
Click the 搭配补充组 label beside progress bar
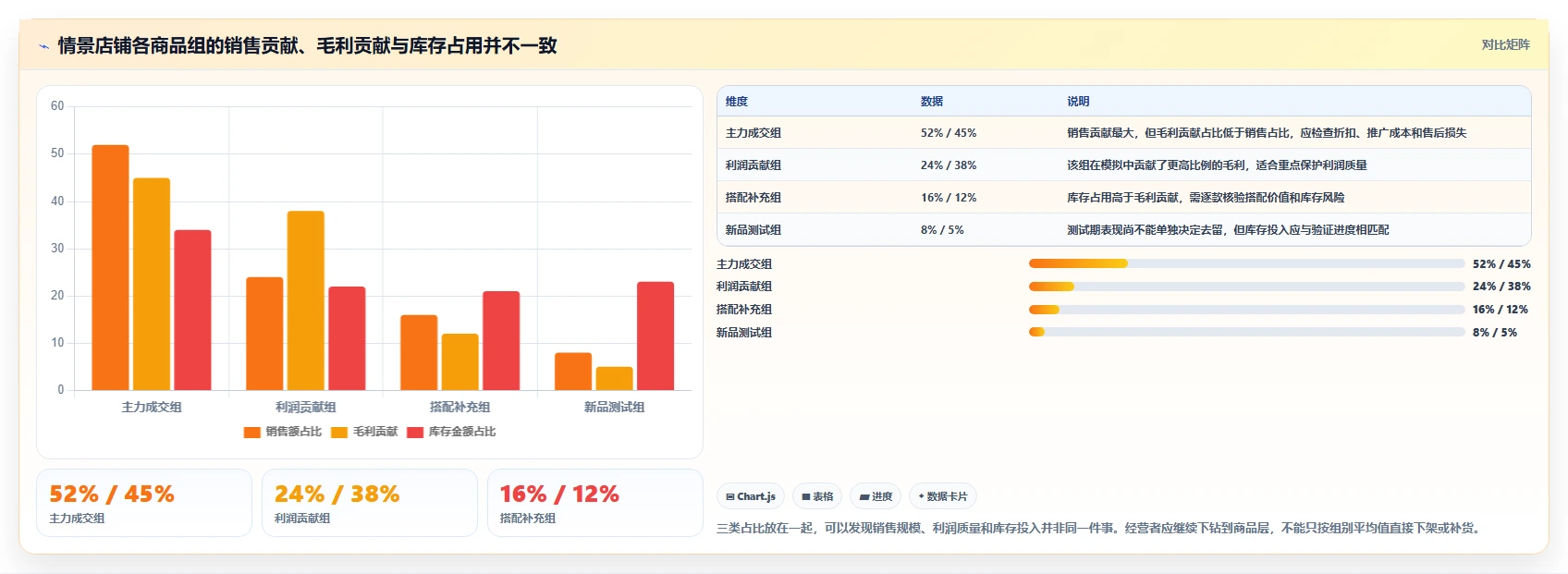[744, 310]
